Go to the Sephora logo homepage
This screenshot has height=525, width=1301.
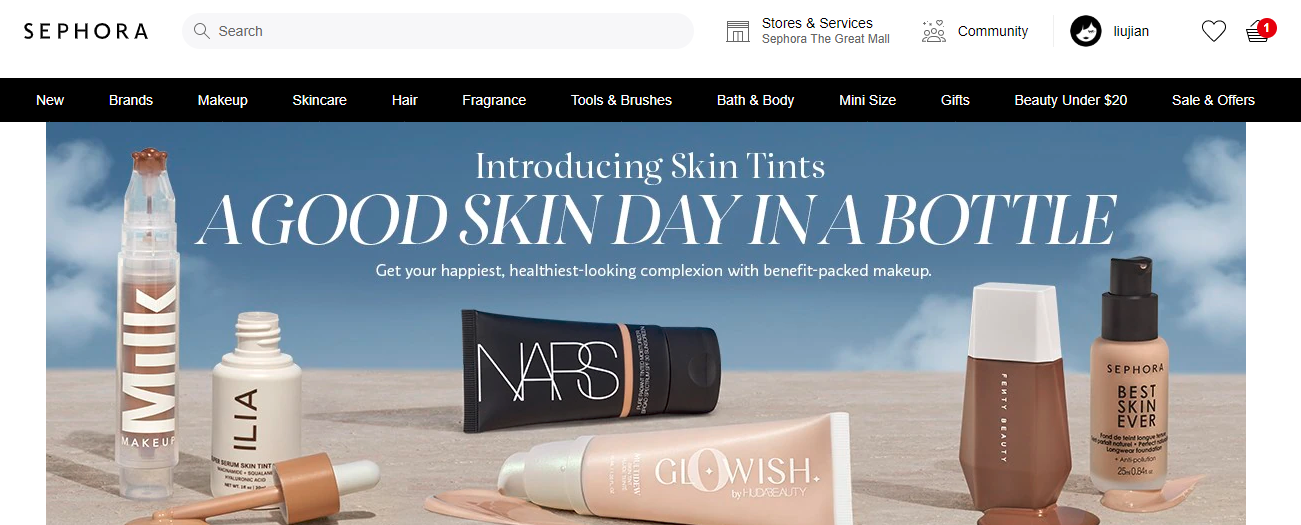86,31
